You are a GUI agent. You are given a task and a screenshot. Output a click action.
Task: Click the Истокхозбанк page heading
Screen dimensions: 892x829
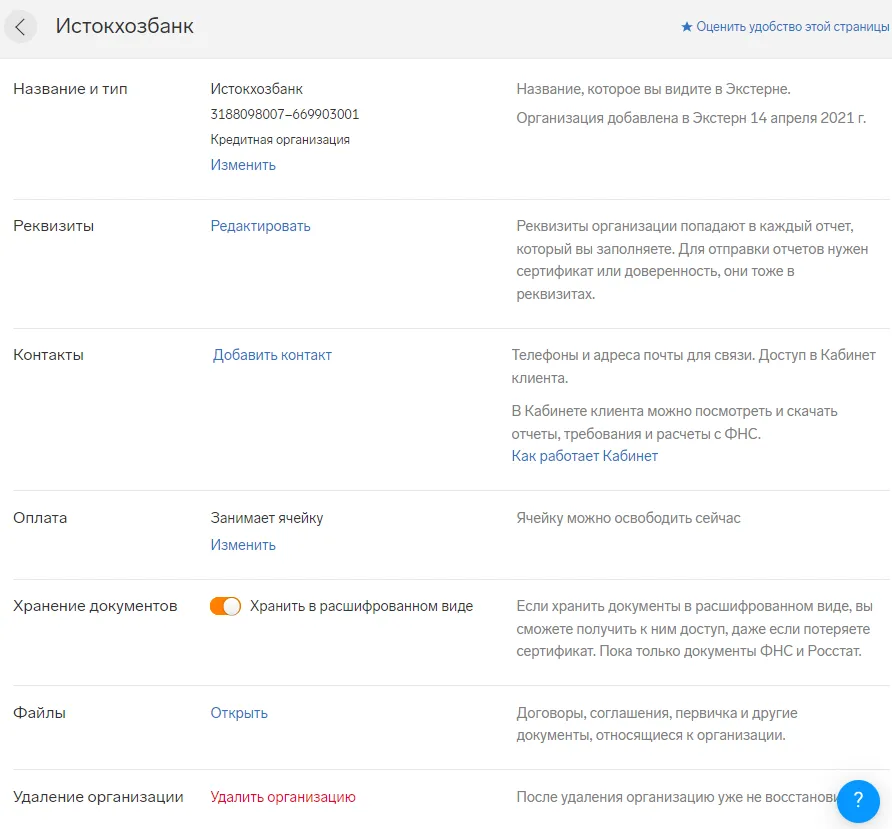(125, 26)
